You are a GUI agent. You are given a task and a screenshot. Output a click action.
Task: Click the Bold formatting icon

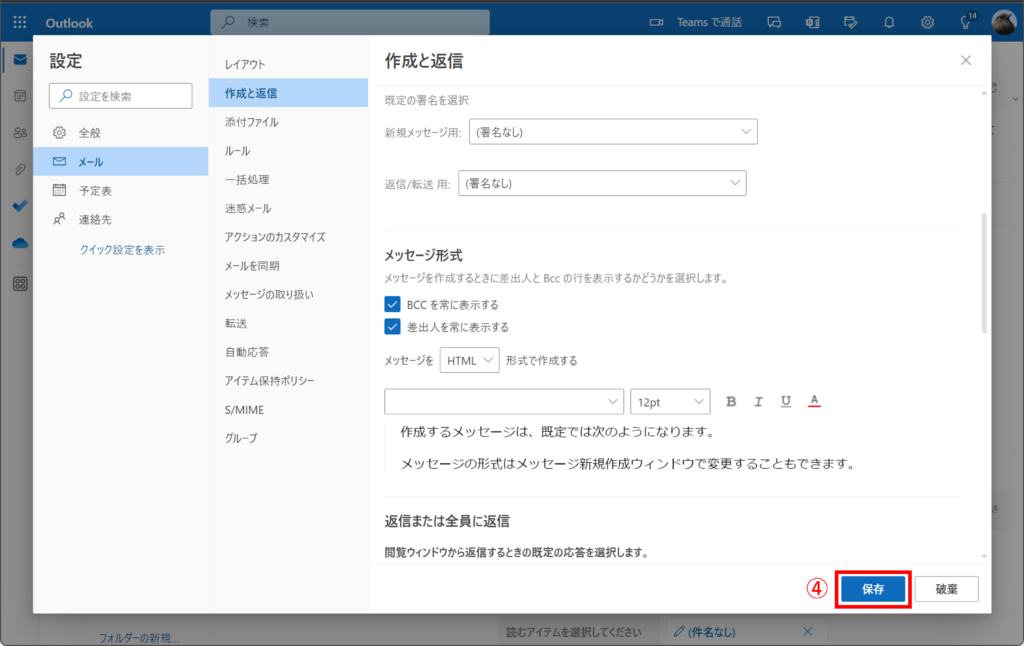731,401
